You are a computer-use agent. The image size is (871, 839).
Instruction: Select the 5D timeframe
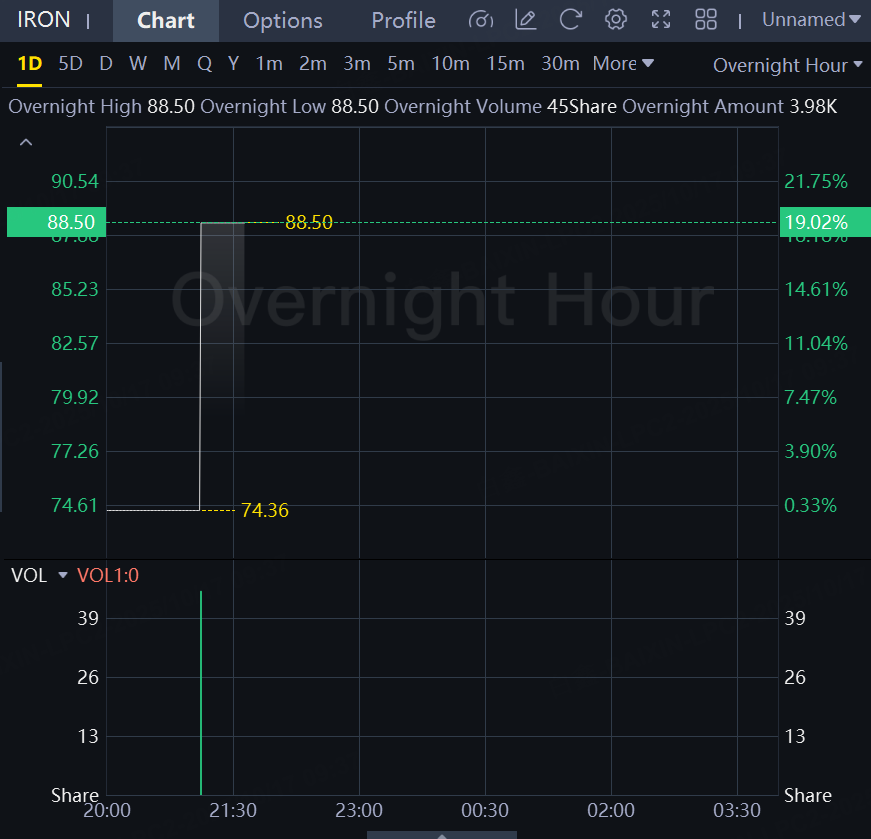tap(70, 64)
